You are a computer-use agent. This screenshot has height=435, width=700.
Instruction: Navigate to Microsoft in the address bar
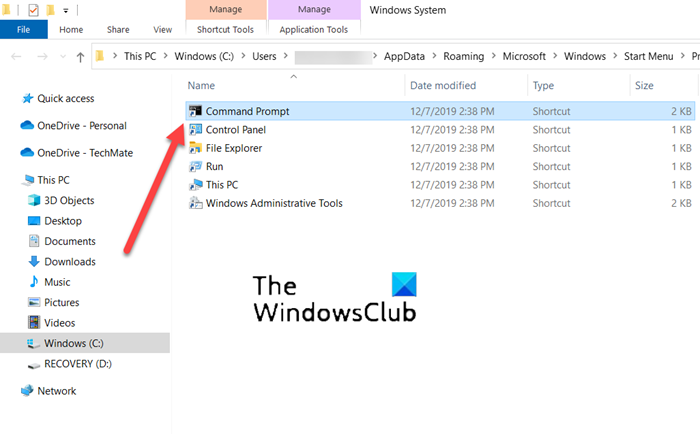point(524,56)
